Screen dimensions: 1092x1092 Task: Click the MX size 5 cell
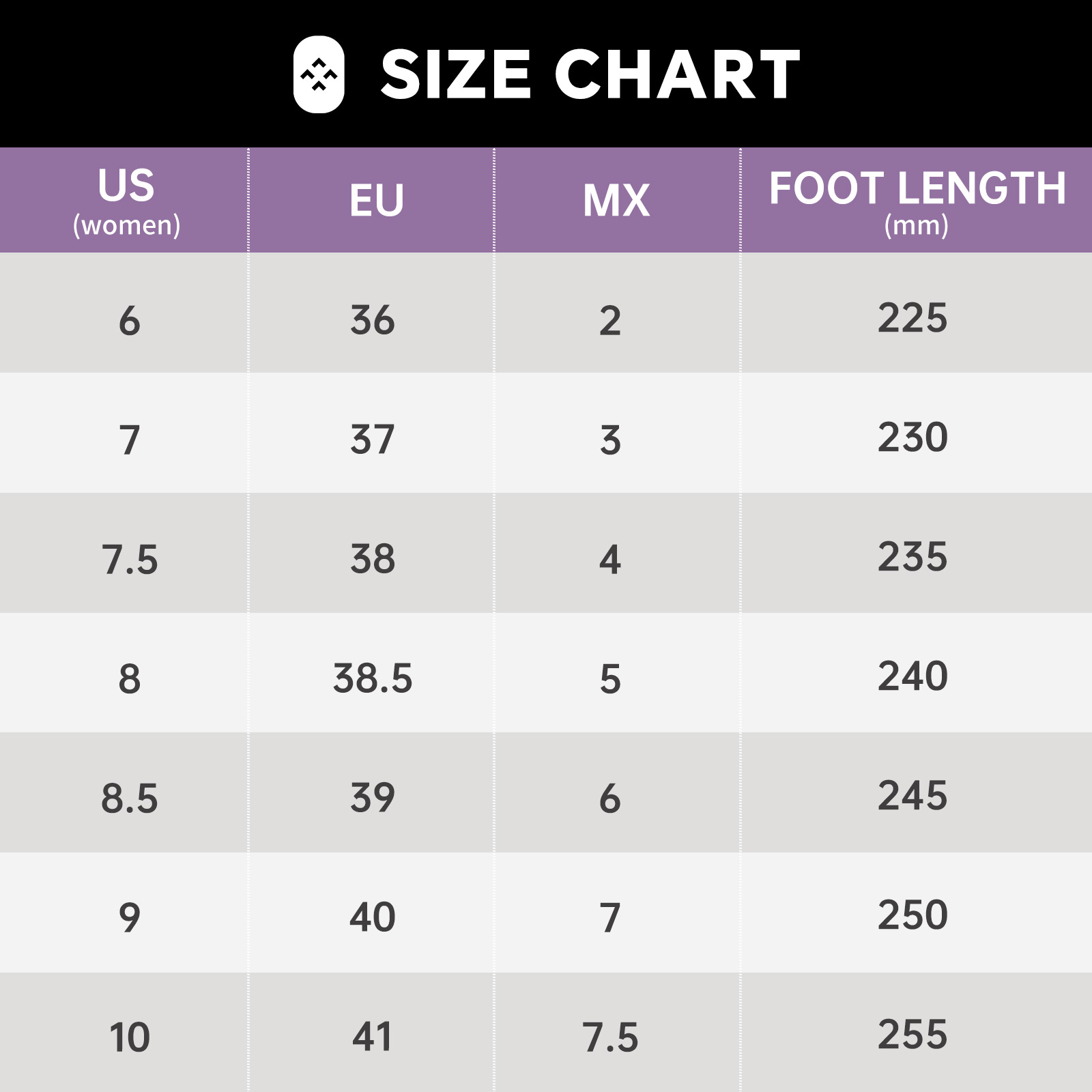click(617, 673)
